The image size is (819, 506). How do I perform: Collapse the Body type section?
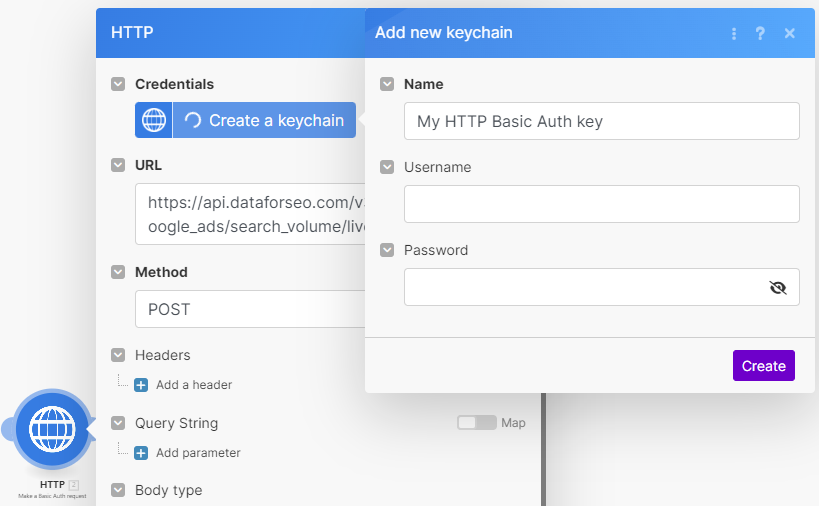click(x=118, y=490)
